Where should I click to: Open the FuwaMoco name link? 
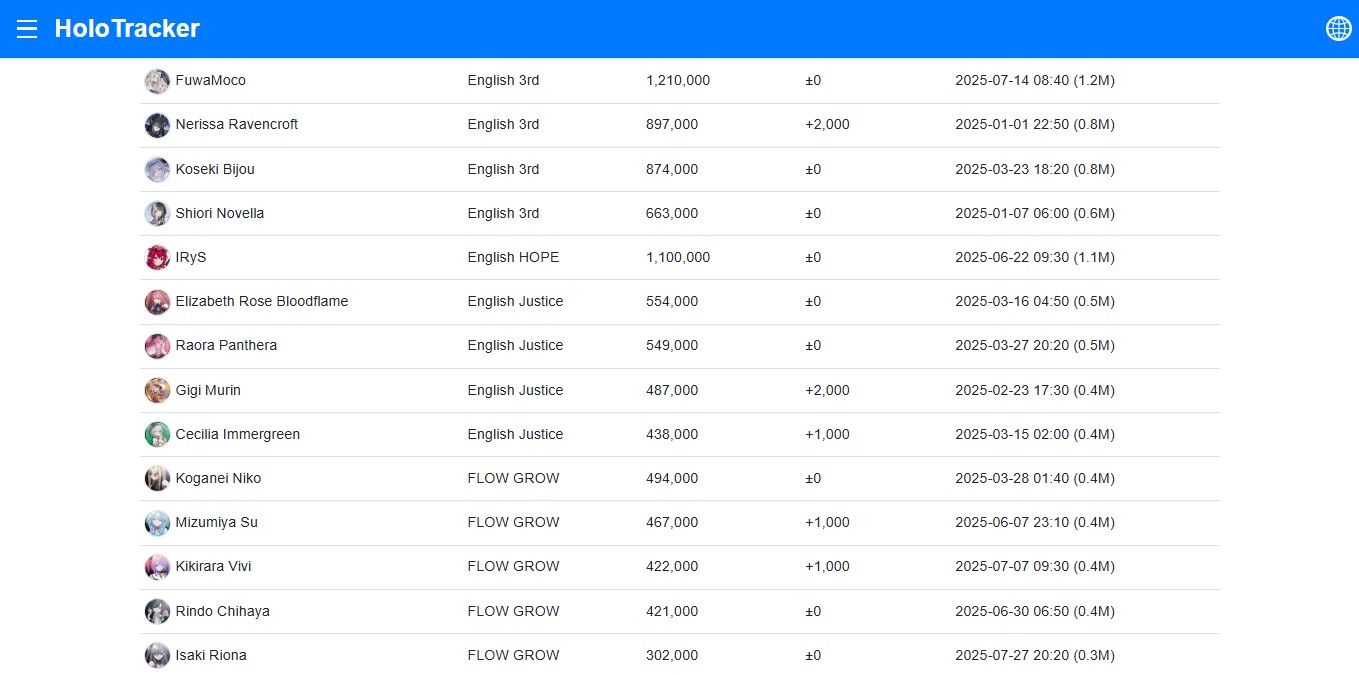point(210,80)
